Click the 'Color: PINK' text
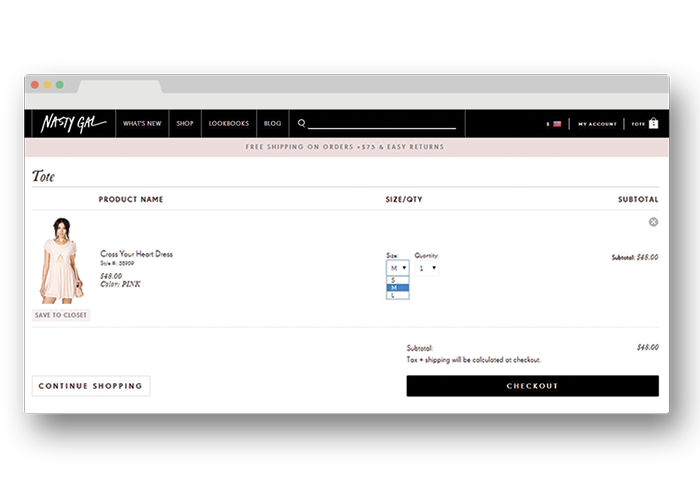700x500 pixels. pyautogui.click(x=120, y=284)
